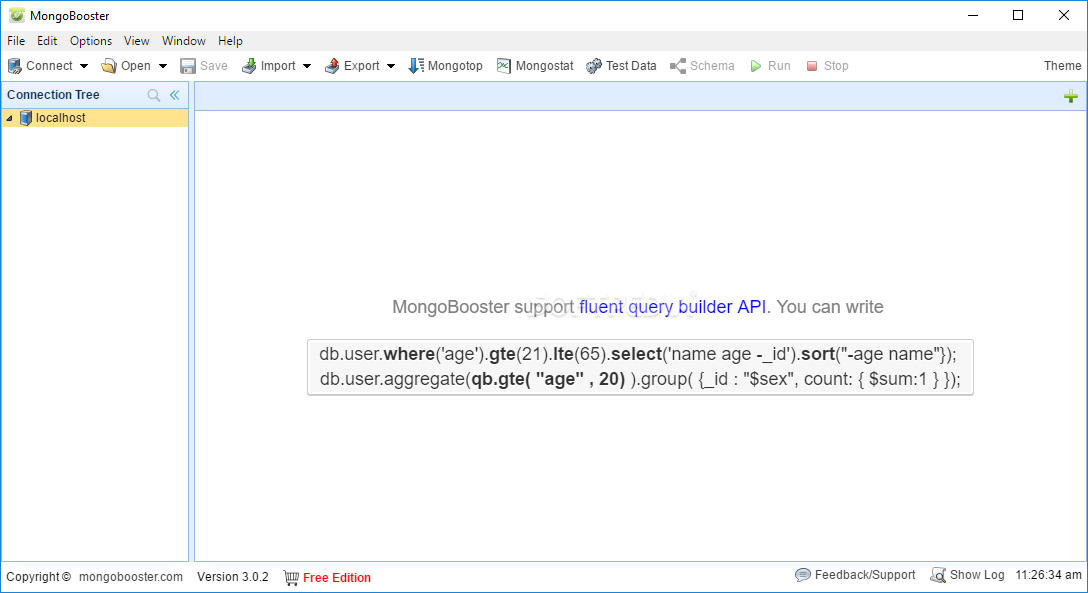Collapse the localhost tree node
This screenshot has width=1088, height=593.
tap(10, 119)
